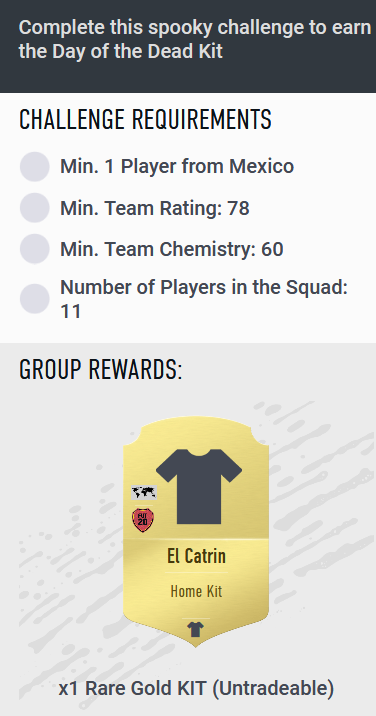Click Min. 1 Player from Mexico text
Image resolution: width=376 pixels, height=716 pixels.
177,166
